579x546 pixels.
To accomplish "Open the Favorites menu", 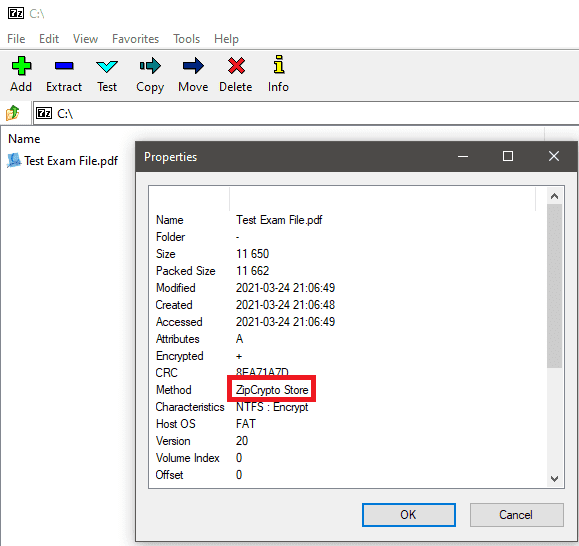I will click(136, 39).
